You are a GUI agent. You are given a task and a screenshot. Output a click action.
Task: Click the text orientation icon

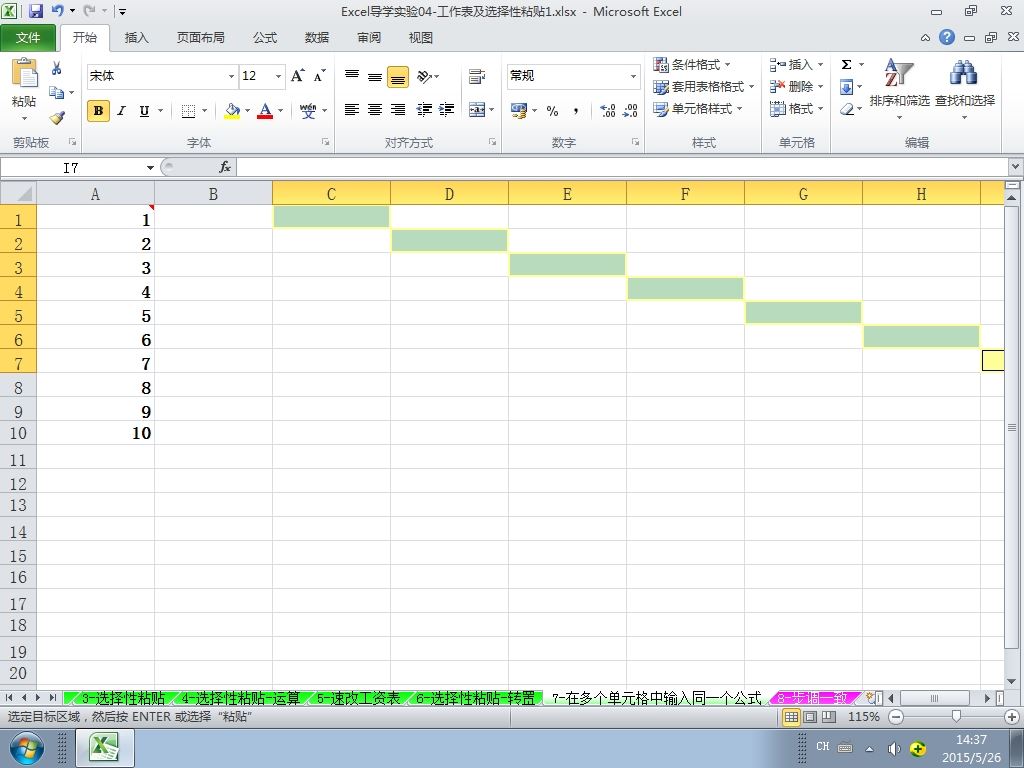click(424, 76)
